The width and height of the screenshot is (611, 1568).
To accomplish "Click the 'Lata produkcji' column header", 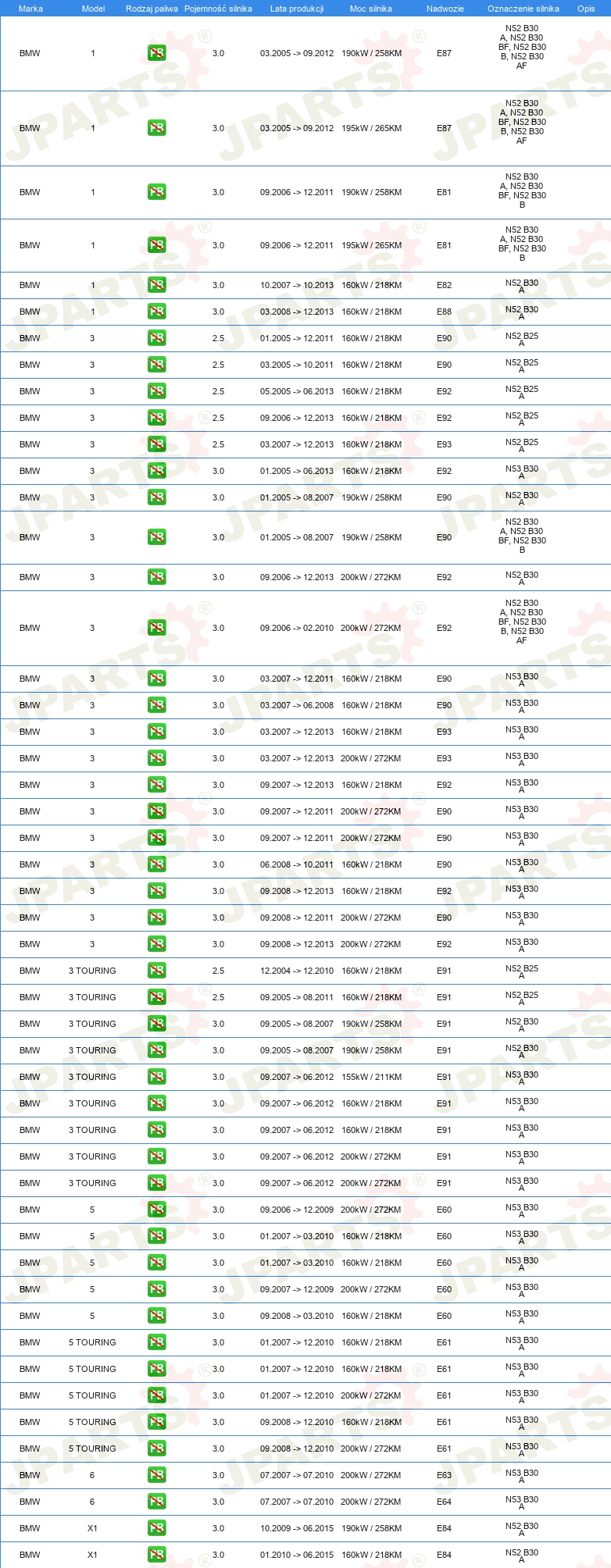I will pyautogui.click(x=297, y=9).
